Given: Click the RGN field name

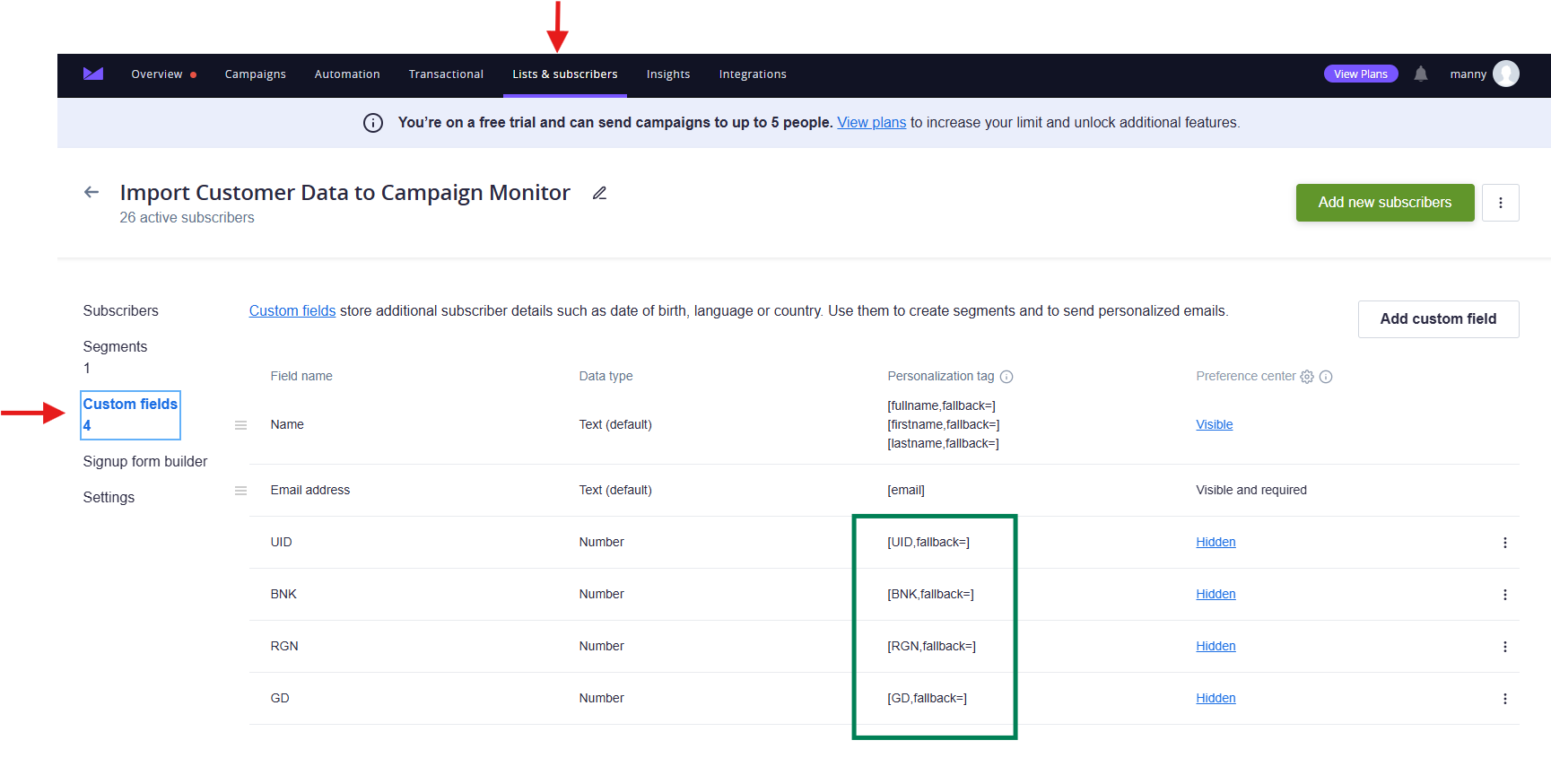Looking at the screenshot, I should point(284,647).
